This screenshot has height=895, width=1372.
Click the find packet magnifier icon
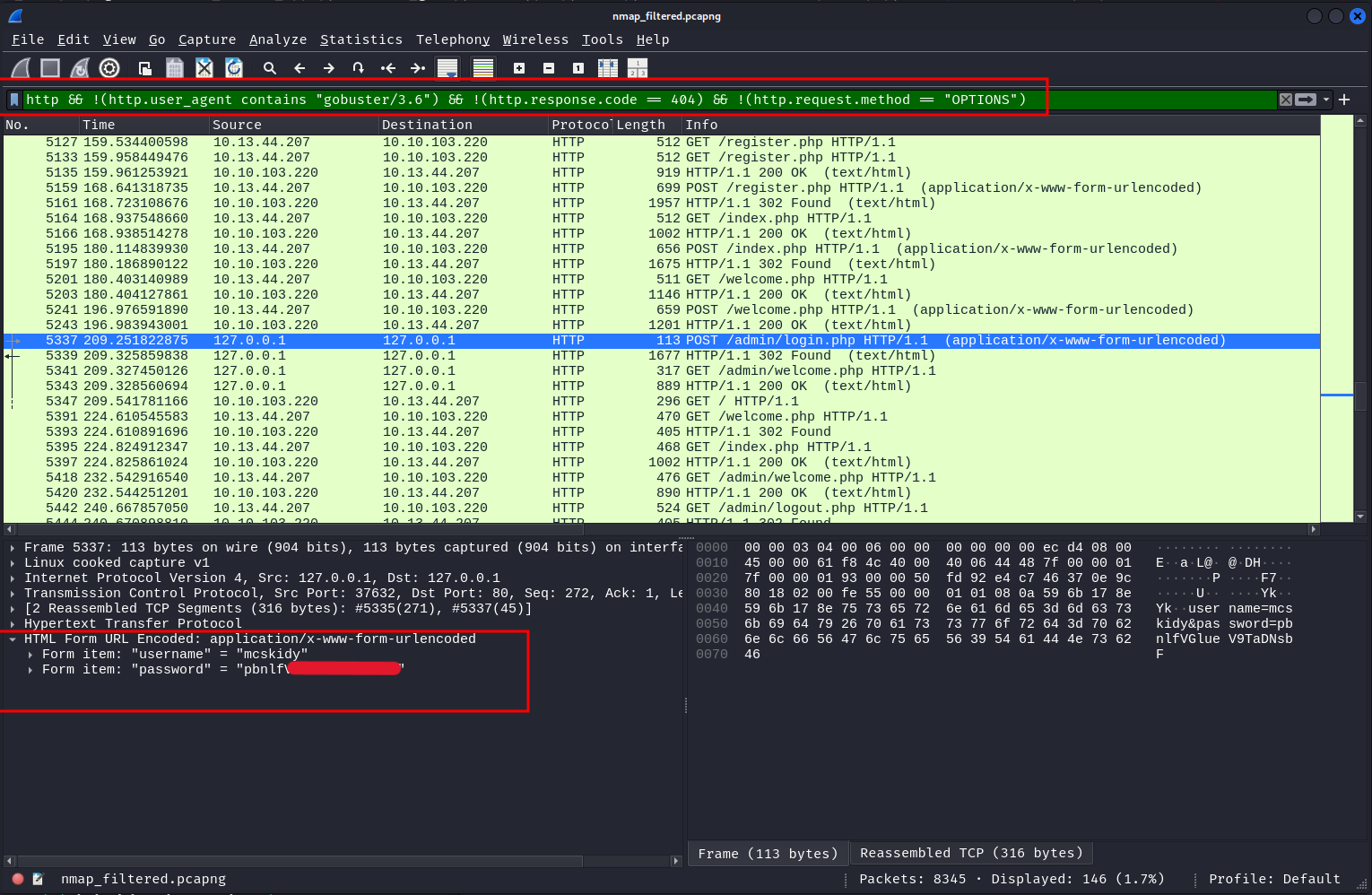(x=269, y=68)
